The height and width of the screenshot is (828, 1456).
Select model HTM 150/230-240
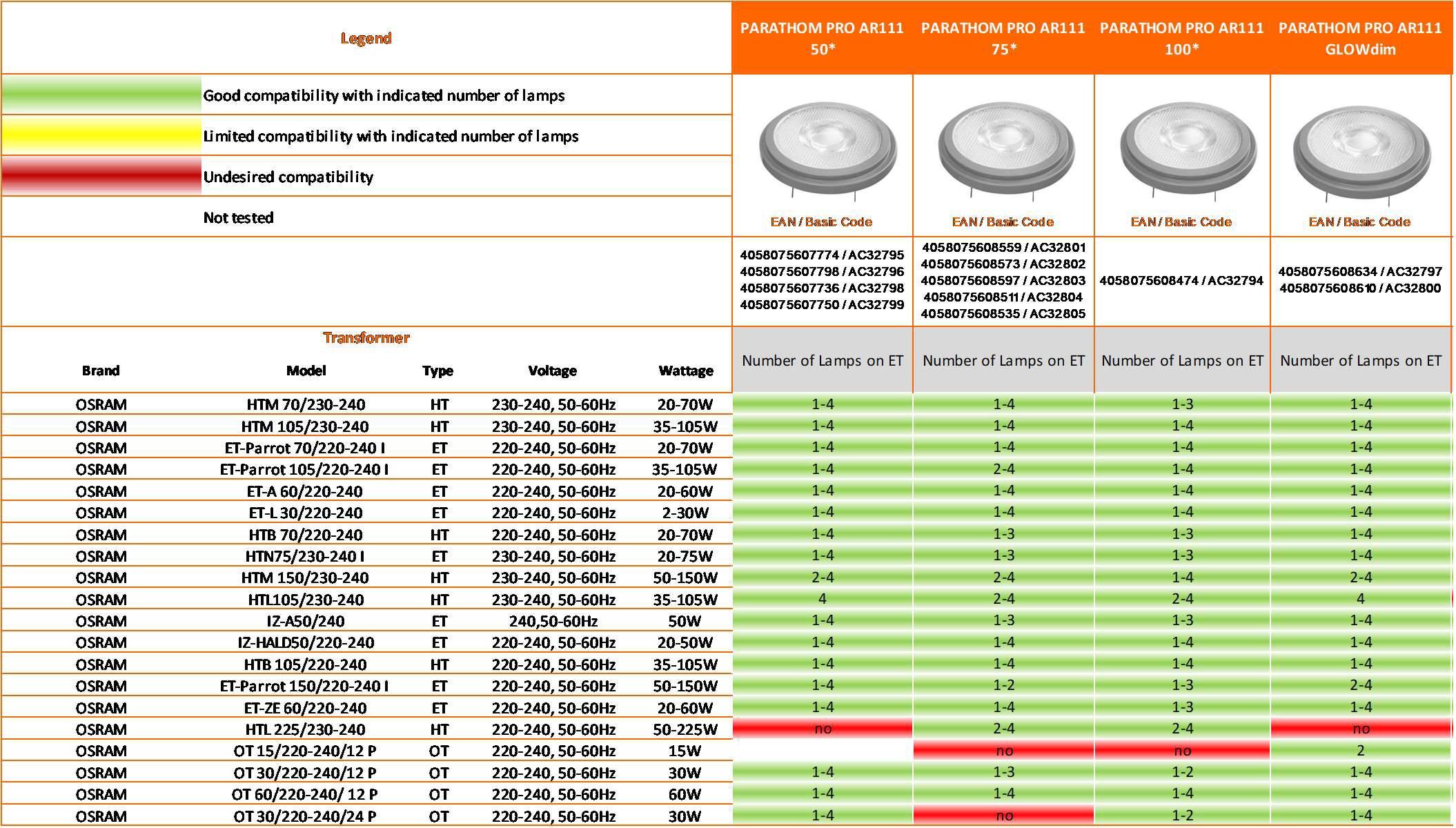[x=305, y=578]
